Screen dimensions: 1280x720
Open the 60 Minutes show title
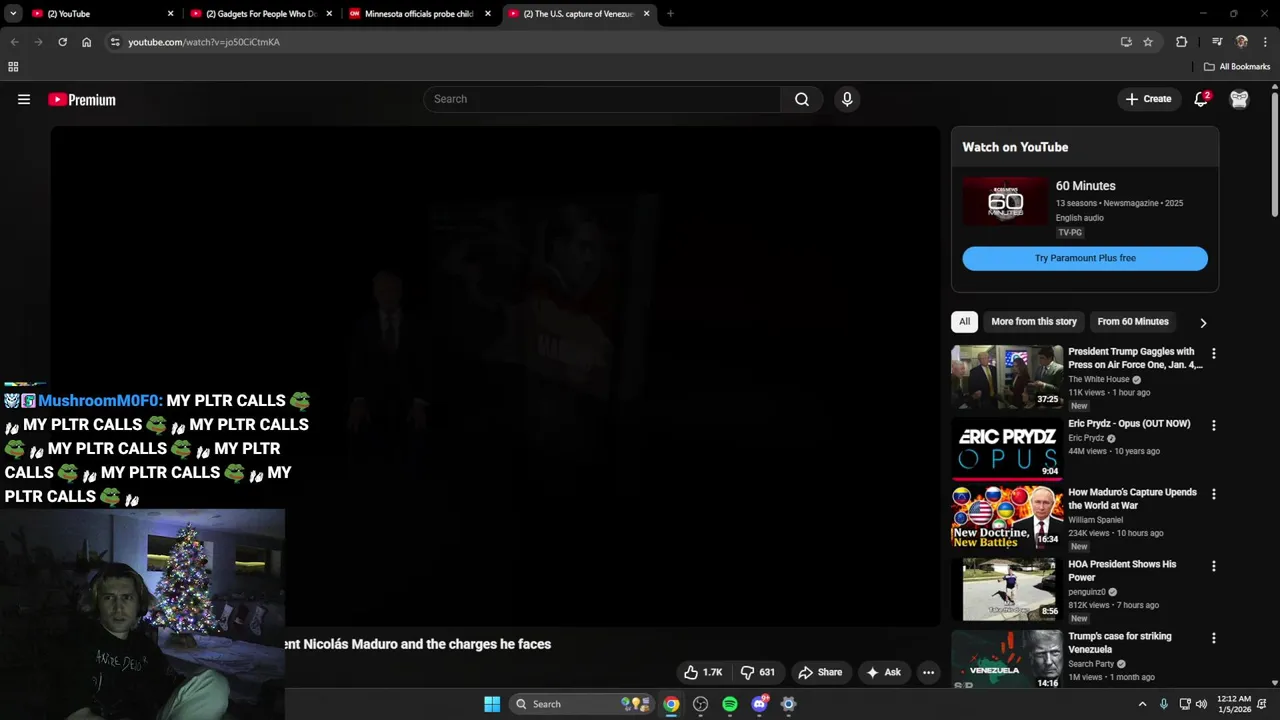pyautogui.click(x=1085, y=186)
